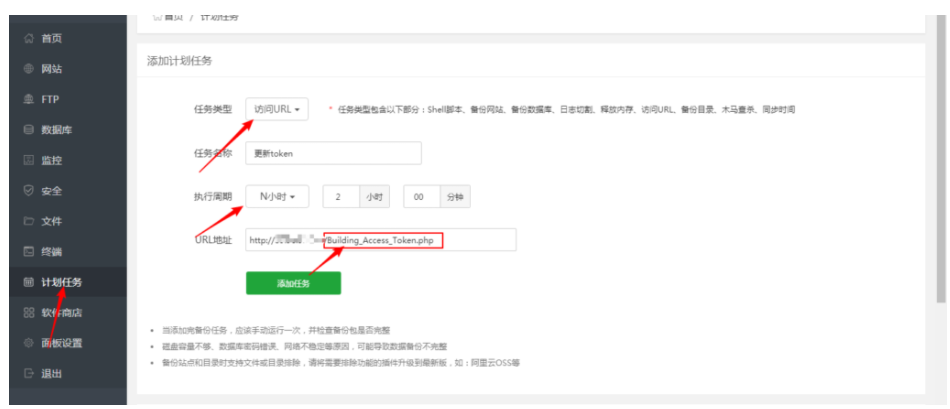Select the 数据库 database icon
This screenshot has width=950, height=409.
coord(28,130)
